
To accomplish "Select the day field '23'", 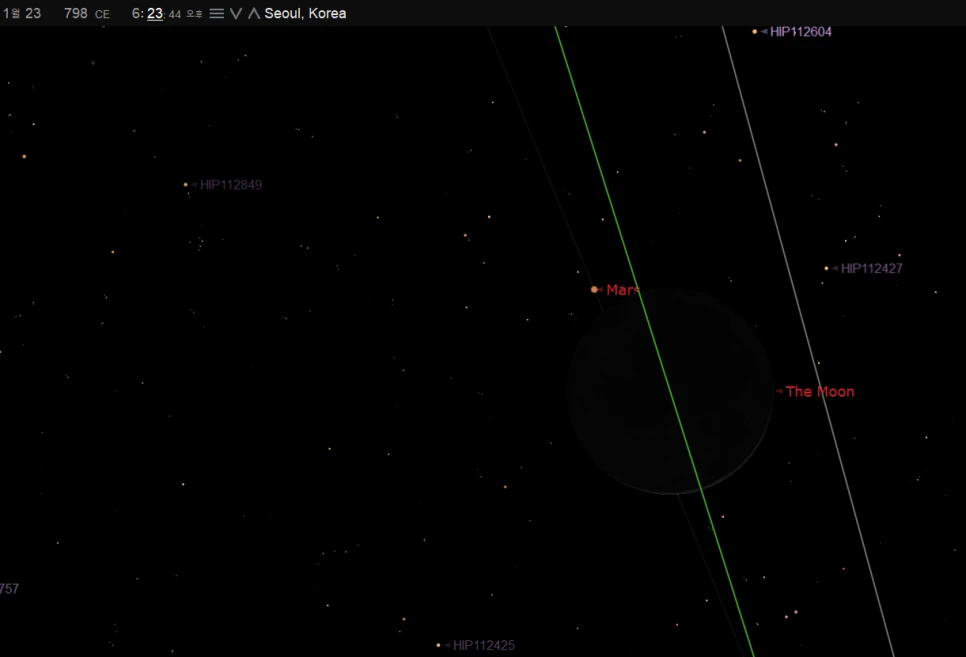I will (x=33, y=14).
